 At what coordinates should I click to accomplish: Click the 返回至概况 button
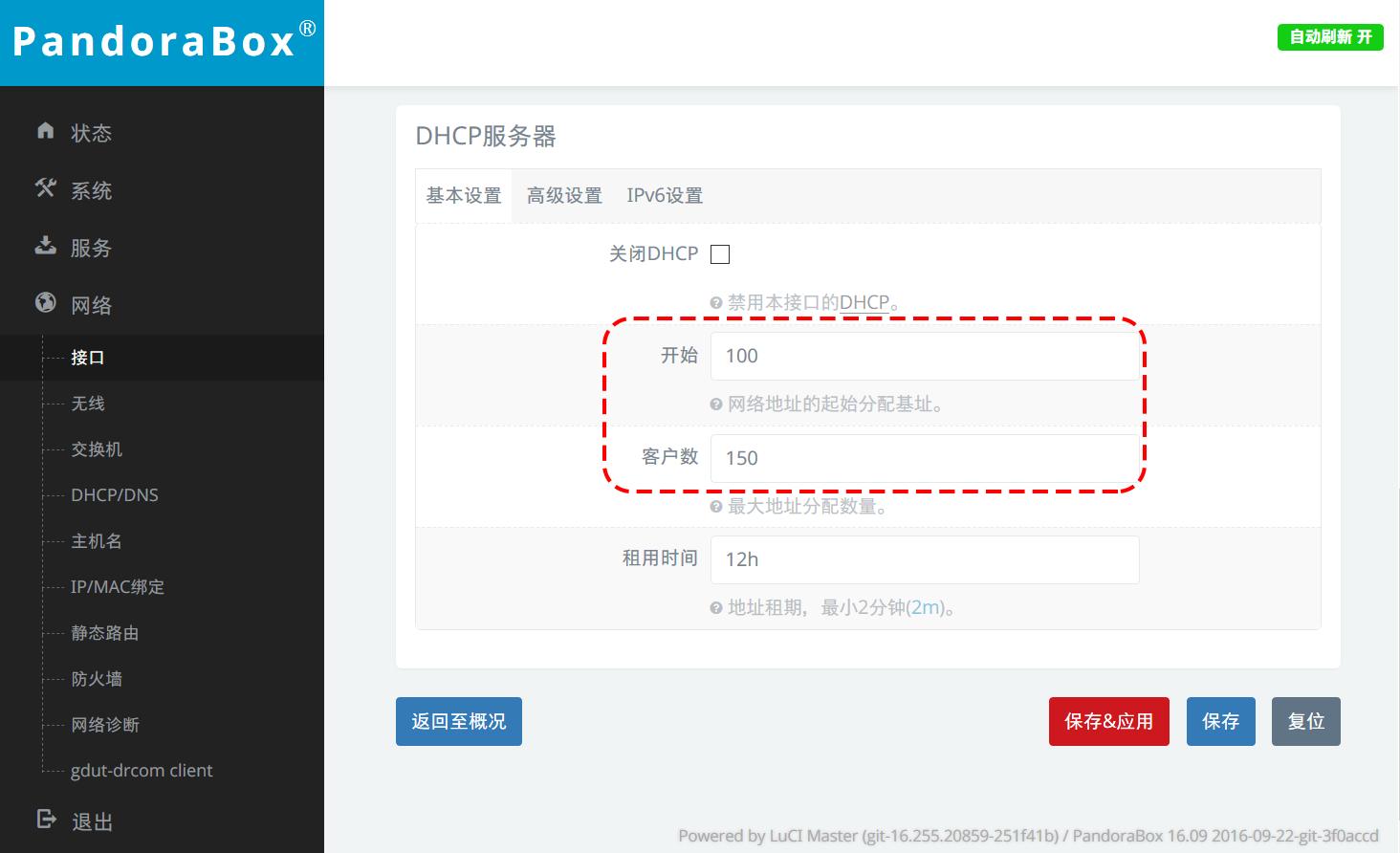pos(459,721)
